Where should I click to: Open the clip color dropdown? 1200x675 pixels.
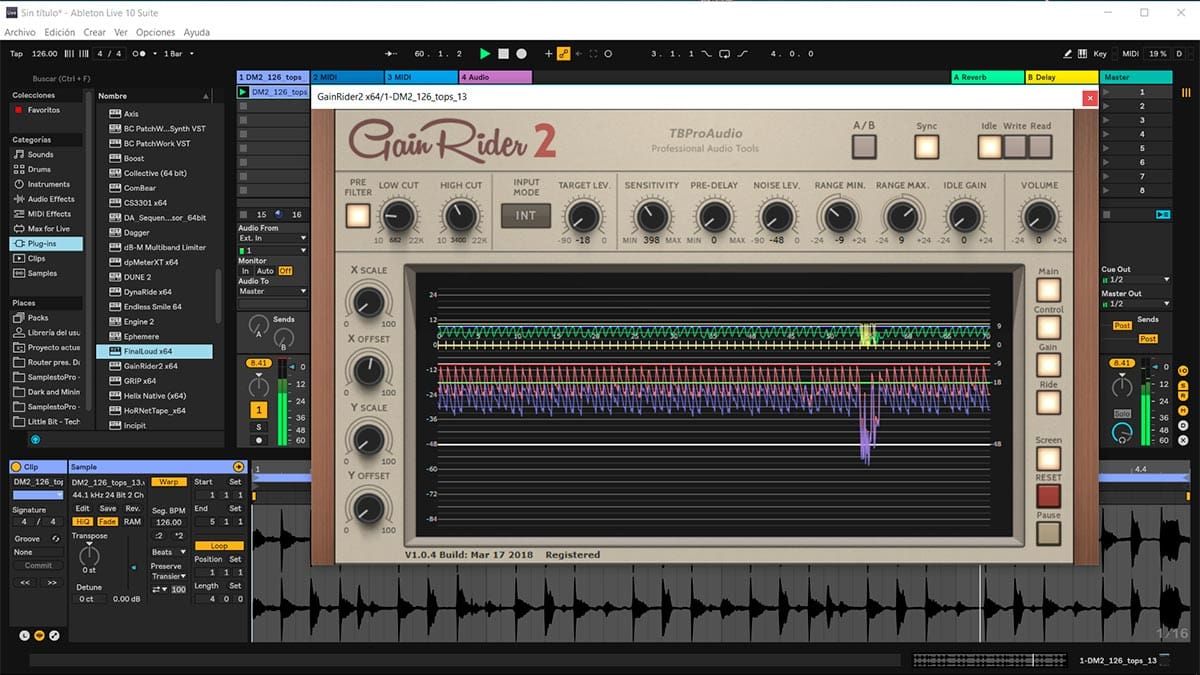tap(39, 495)
